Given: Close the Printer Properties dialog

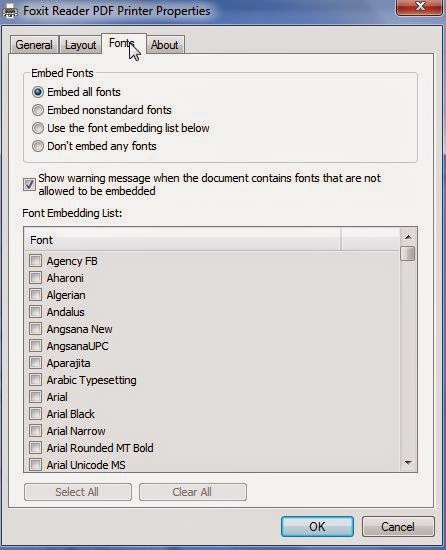Looking at the screenshot, I should 419,7.
